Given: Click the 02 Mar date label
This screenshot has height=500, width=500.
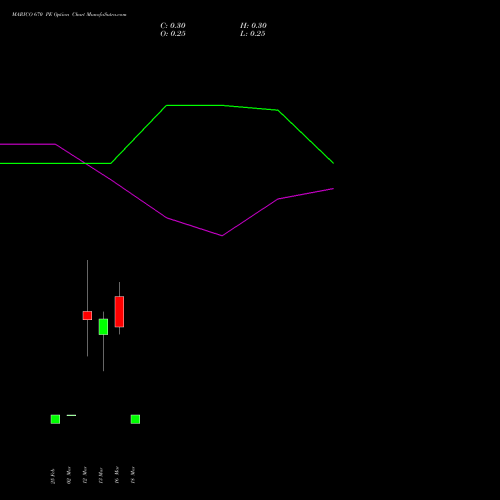Looking at the screenshot, I should 69,475.
